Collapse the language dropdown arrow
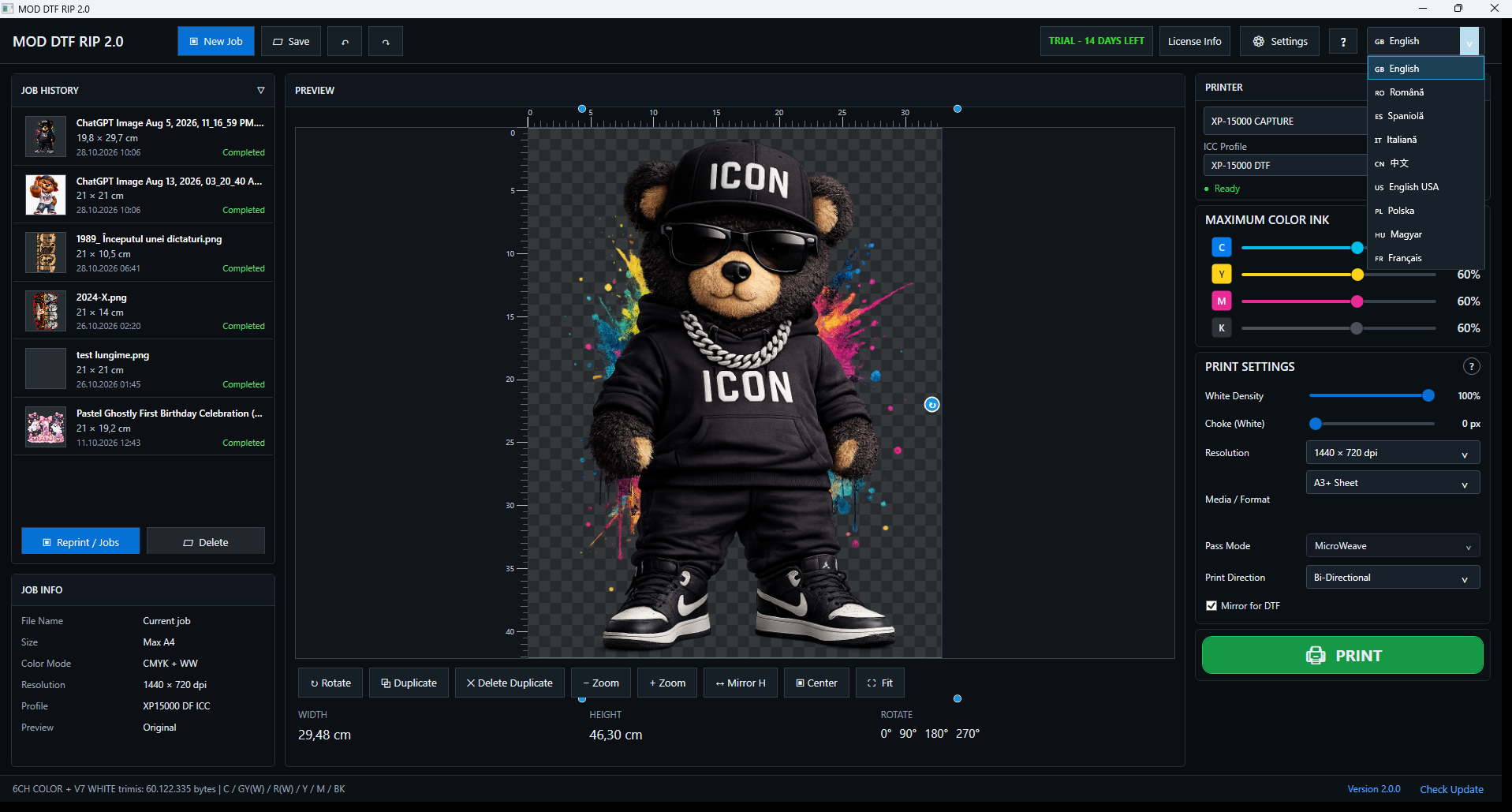Viewport: 1512px width, 812px height. [x=1469, y=42]
